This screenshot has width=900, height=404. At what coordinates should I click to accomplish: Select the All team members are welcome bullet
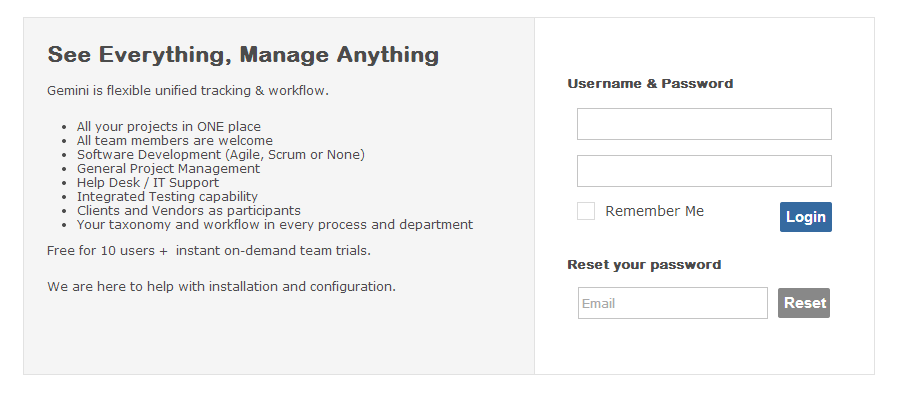point(174,141)
